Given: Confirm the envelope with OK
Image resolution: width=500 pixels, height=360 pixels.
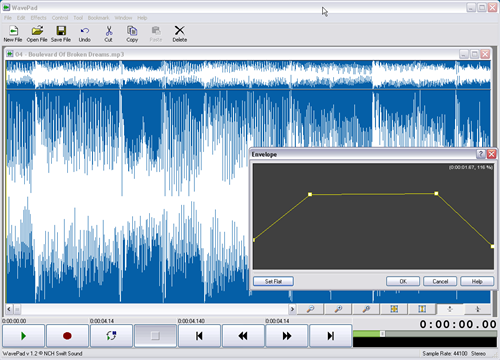Looking at the screenshot, I should coord(403,281).
